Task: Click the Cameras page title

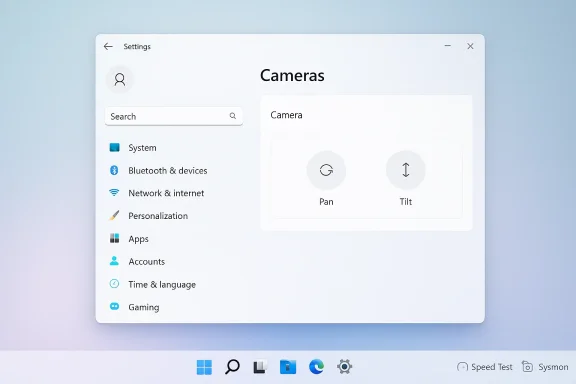Action: (x=292, y=76)
